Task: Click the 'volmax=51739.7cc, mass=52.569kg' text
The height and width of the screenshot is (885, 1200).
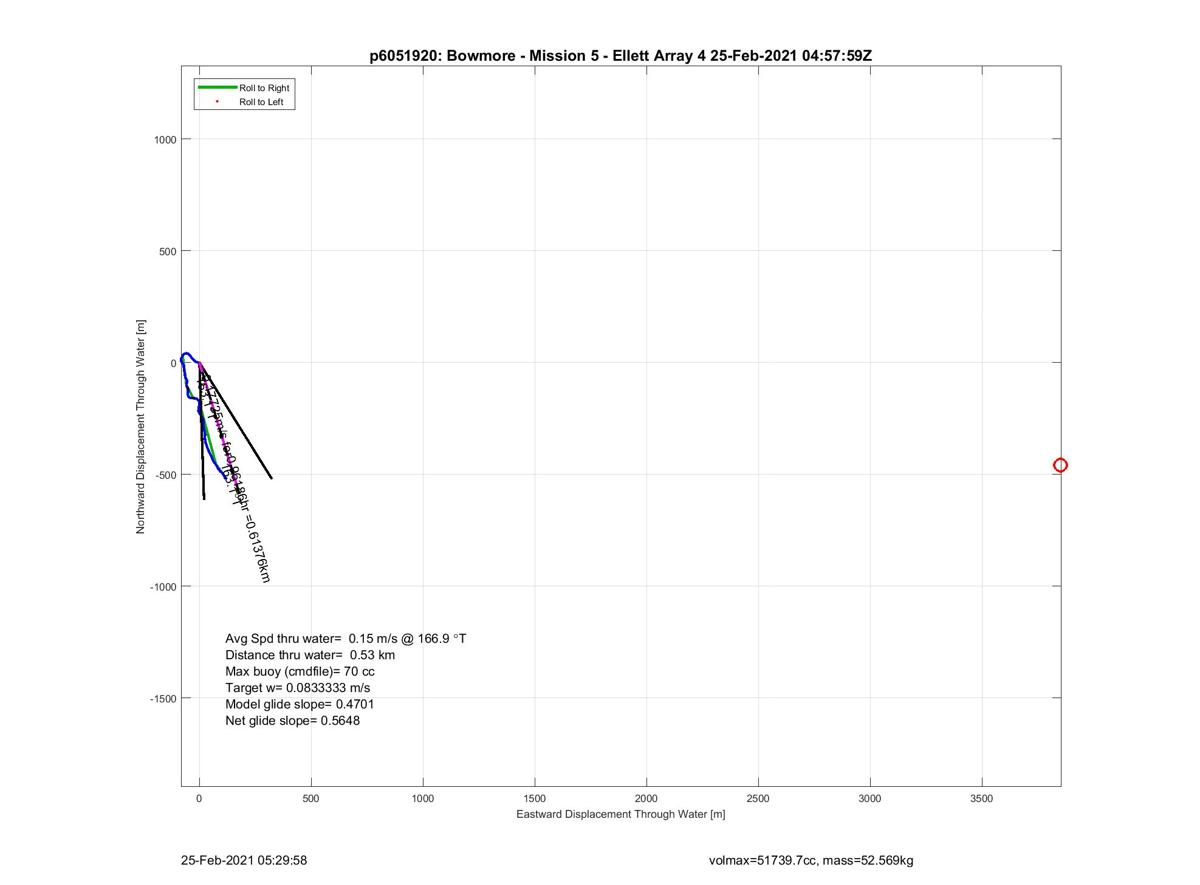Action: coord(811,860)
